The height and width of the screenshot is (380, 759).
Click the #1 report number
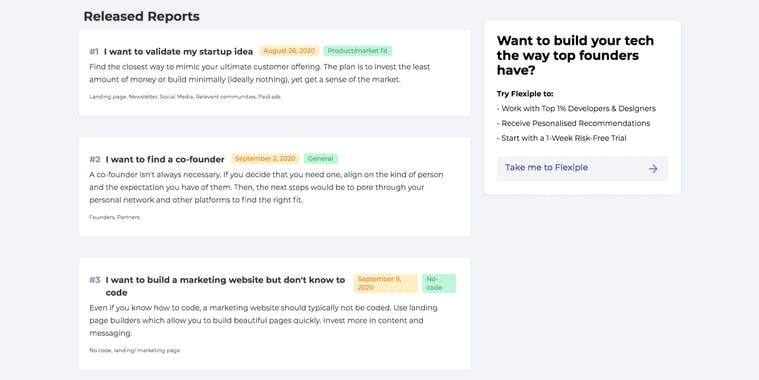94,51
